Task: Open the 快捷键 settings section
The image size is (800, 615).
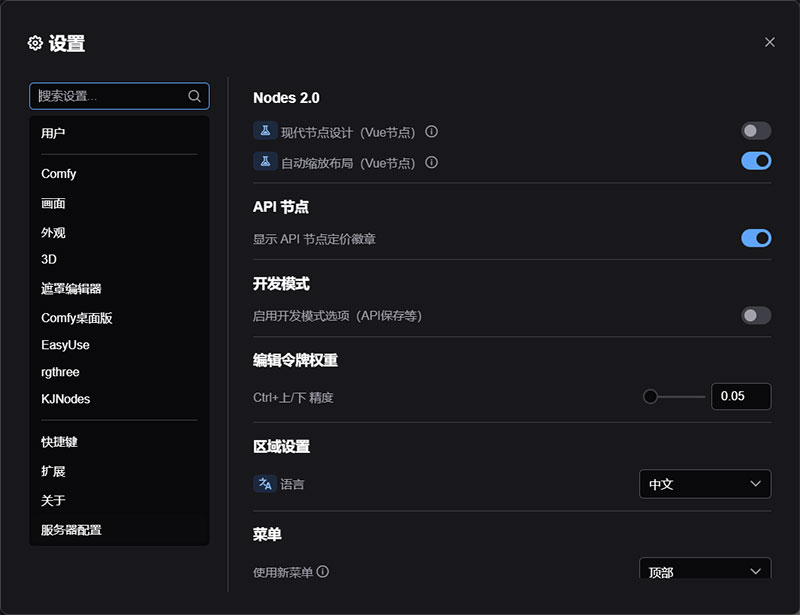Action: pos(59,441)
